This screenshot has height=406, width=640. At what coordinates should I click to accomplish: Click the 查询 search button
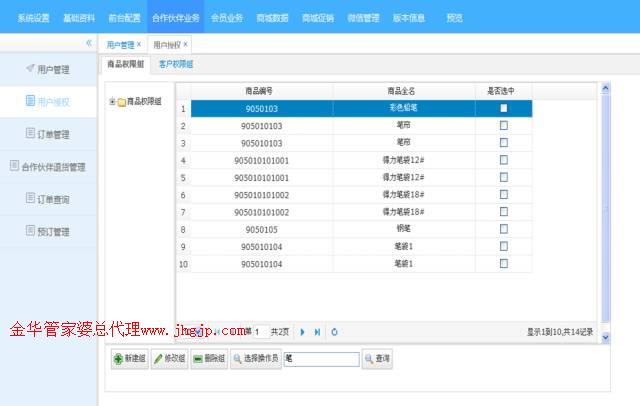(x=377, y=359)
